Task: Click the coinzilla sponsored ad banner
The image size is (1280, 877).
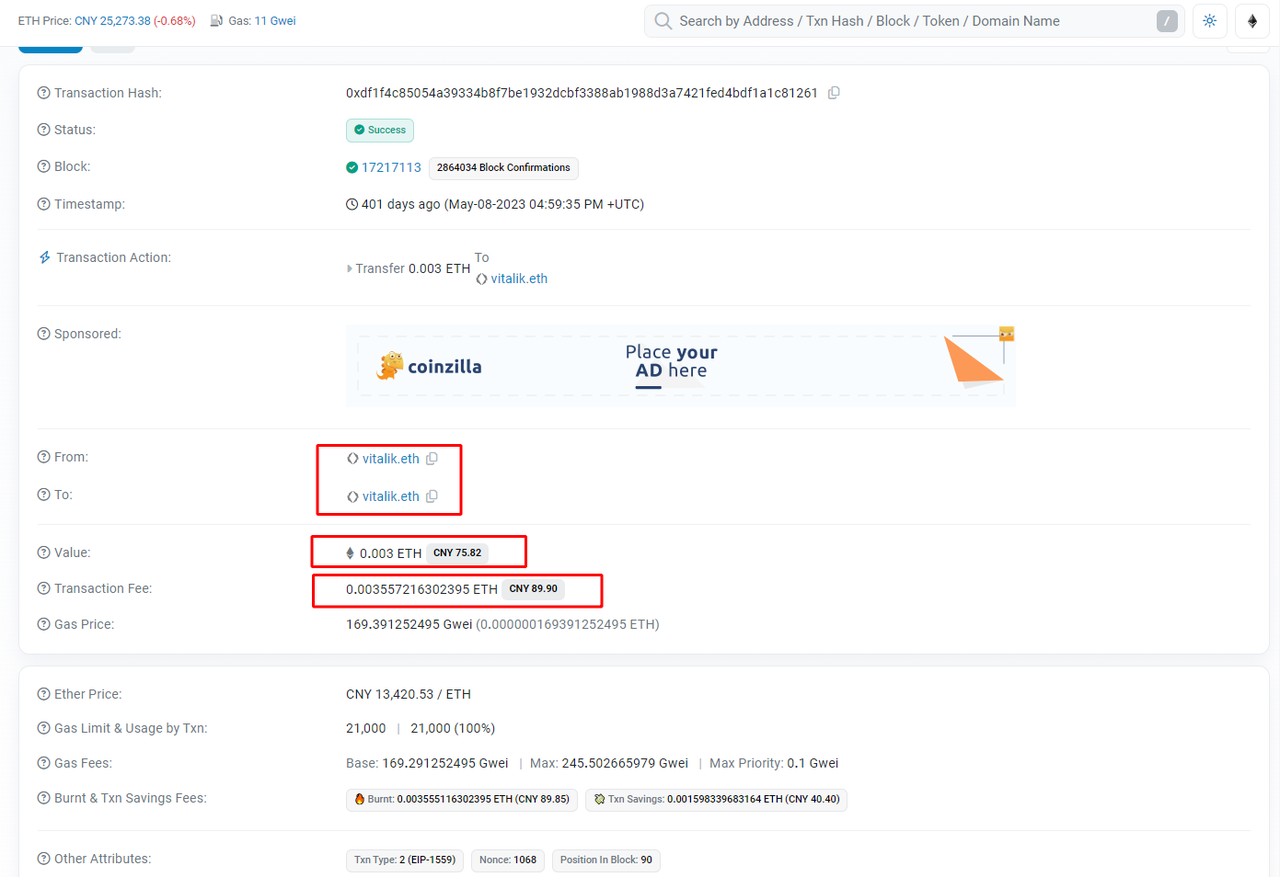Action: pos(680,366)
